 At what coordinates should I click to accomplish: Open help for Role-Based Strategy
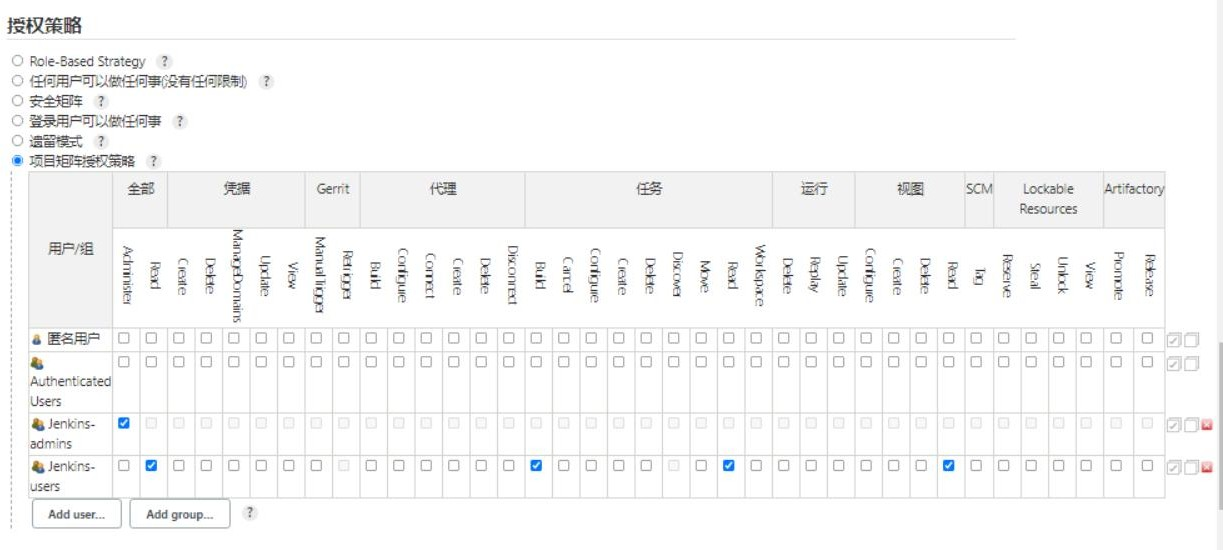point(164,62)
